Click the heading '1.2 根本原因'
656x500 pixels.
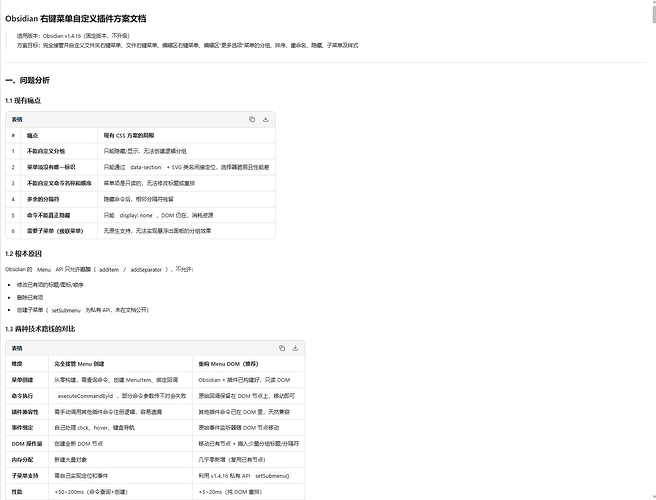pyautogui.click(x=23, y=254)
